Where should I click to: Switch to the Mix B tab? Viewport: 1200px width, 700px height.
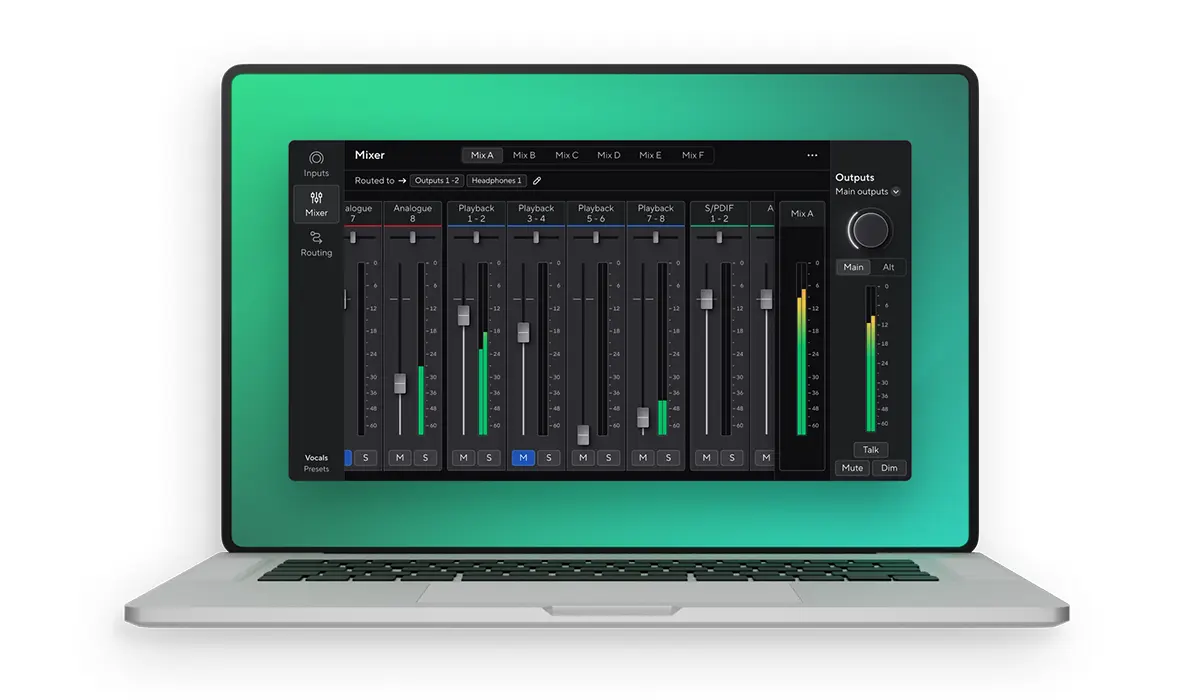[x=524, y=155]
